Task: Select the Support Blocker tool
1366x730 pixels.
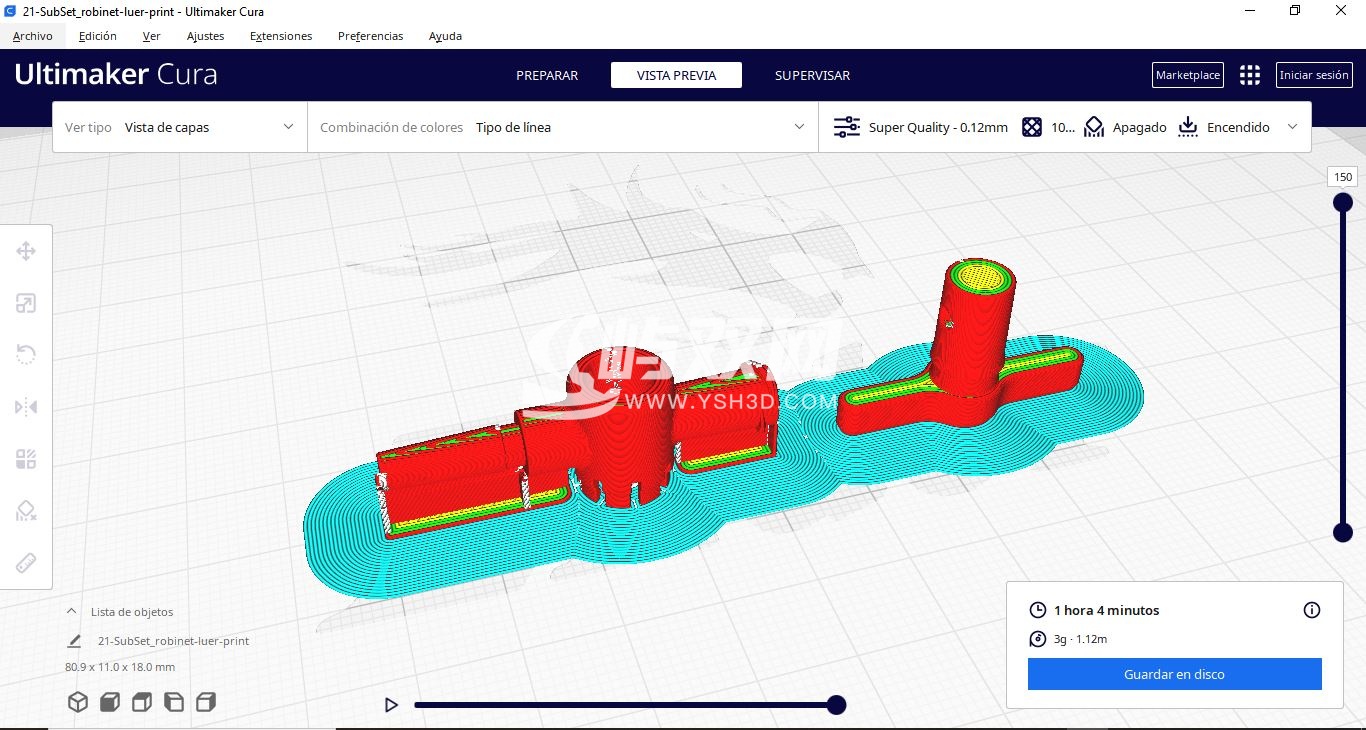Action: coord(26,511)
